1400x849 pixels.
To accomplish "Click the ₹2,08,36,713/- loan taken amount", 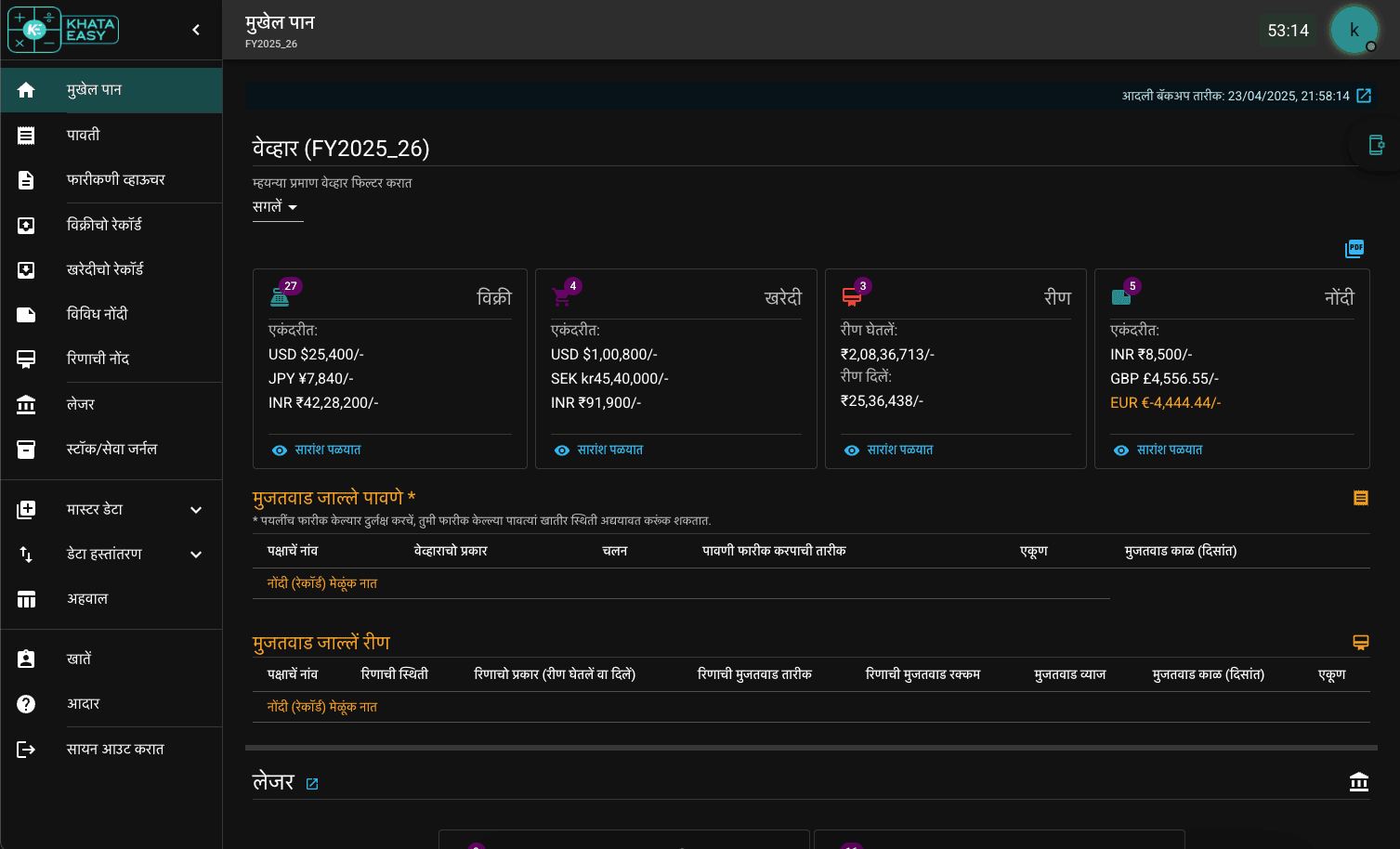I will click(887, 355).
